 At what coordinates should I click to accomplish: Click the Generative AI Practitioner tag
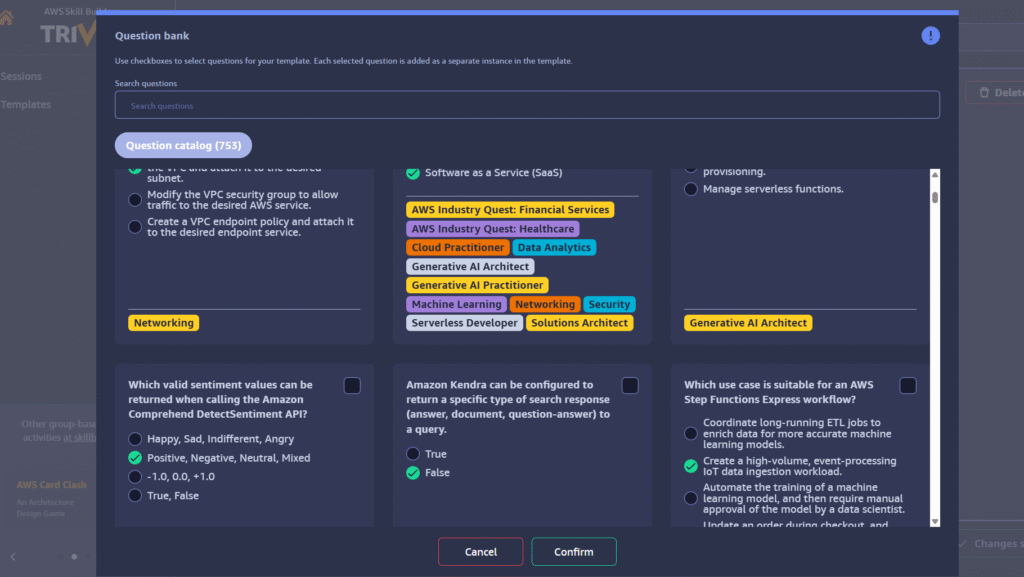coord(477,285)
